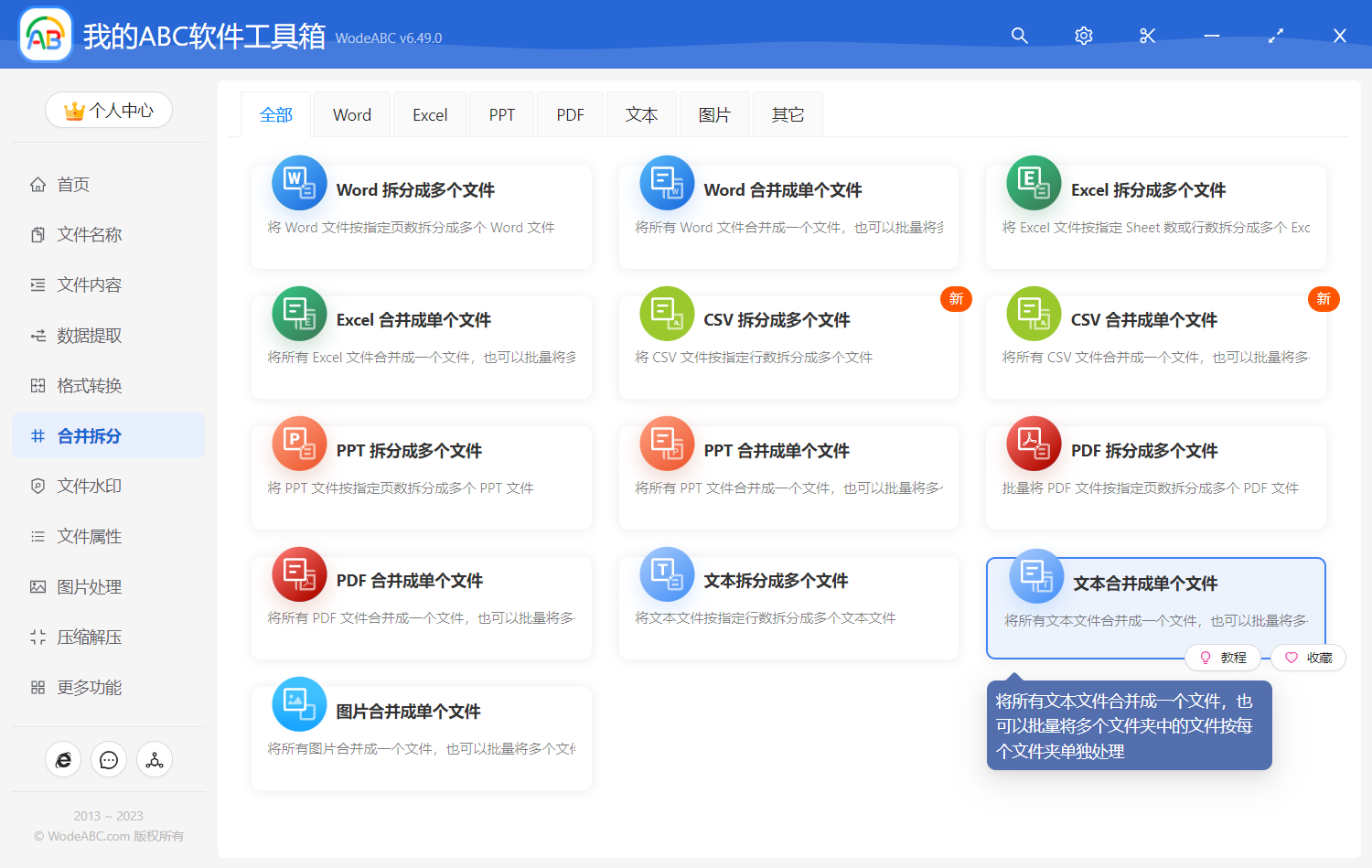Image resolution: width=1372 pixels, height=868 pixels.
Task: Switch to the Word tab
Action: 351,113
